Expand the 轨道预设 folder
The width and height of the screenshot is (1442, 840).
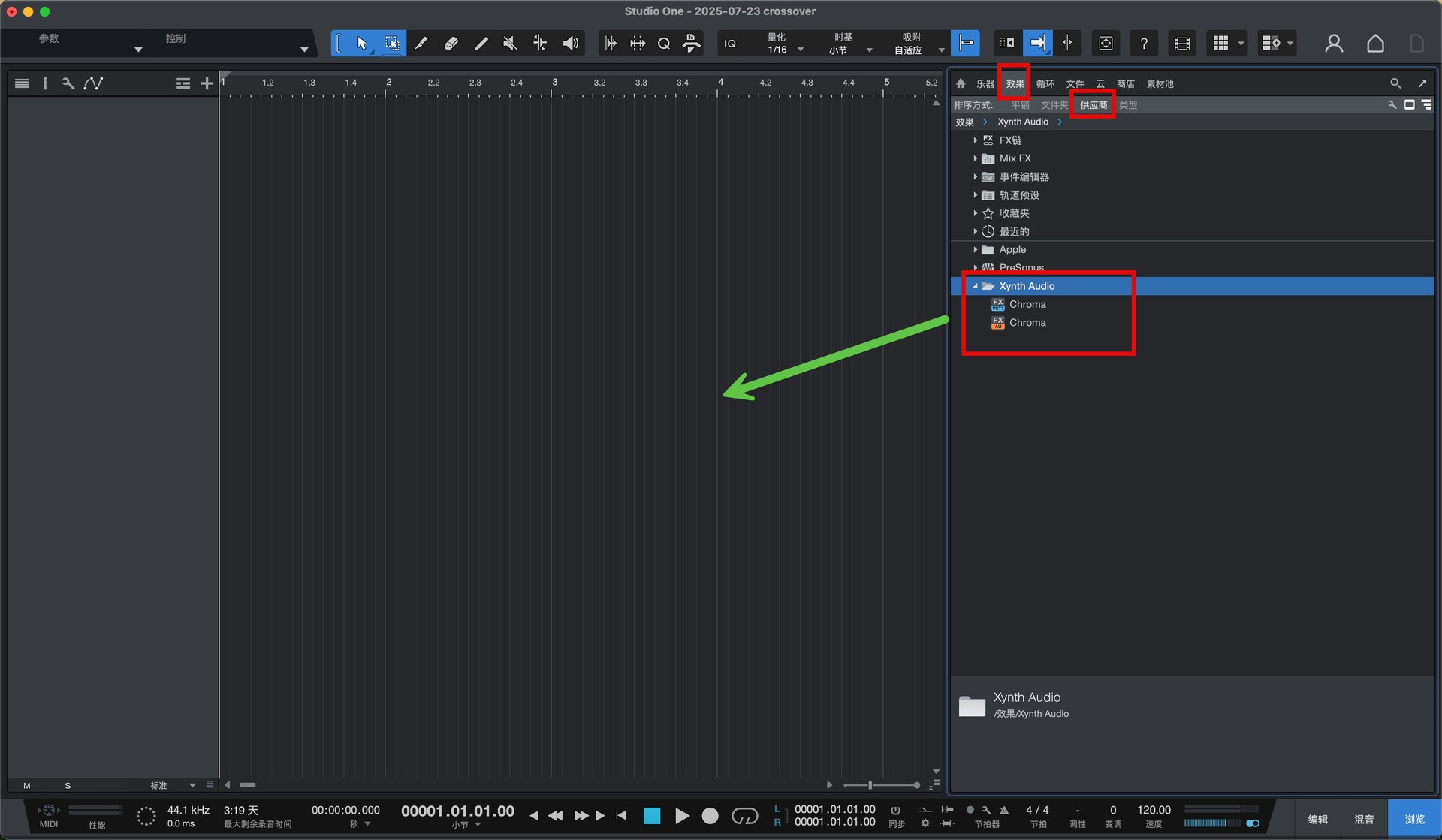(x=975, y=195)
